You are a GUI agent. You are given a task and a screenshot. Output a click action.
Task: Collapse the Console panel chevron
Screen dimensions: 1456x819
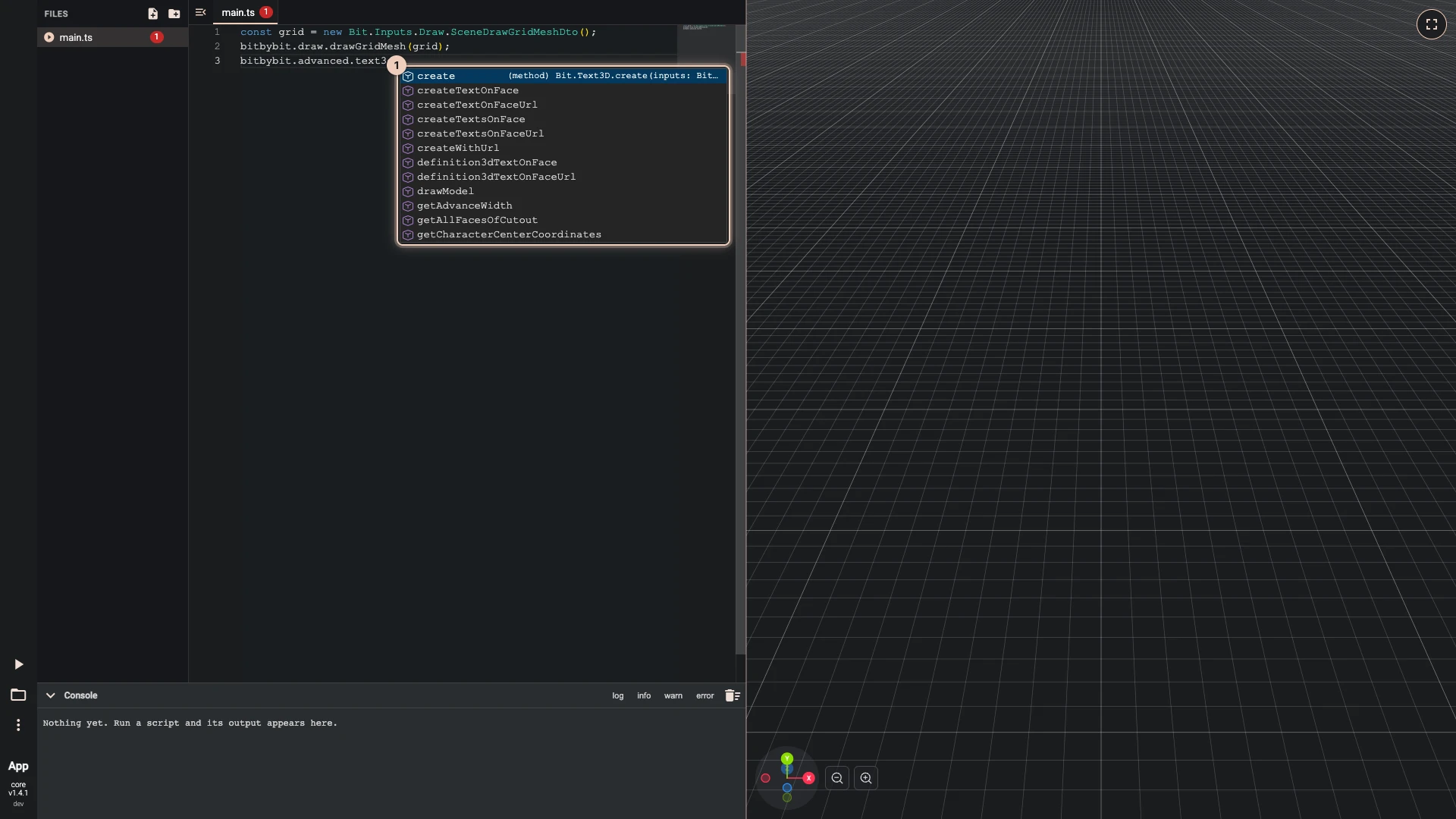tap(50, 695)
